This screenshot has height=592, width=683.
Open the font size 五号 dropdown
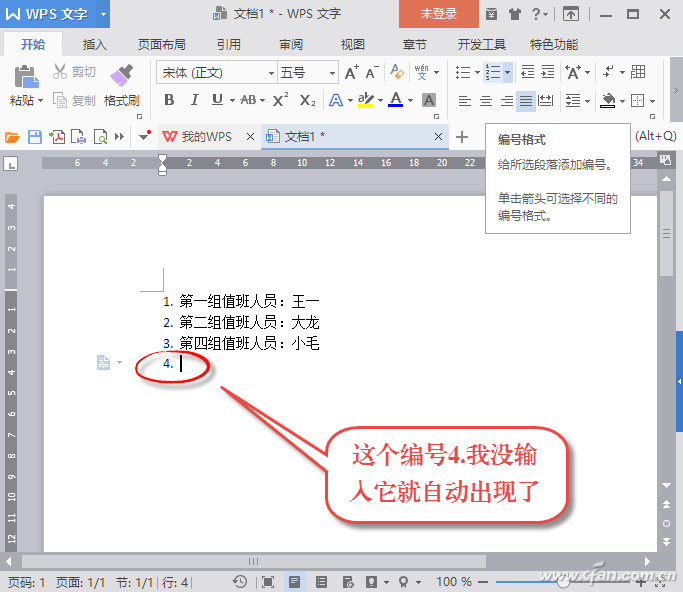pos(332,73)
